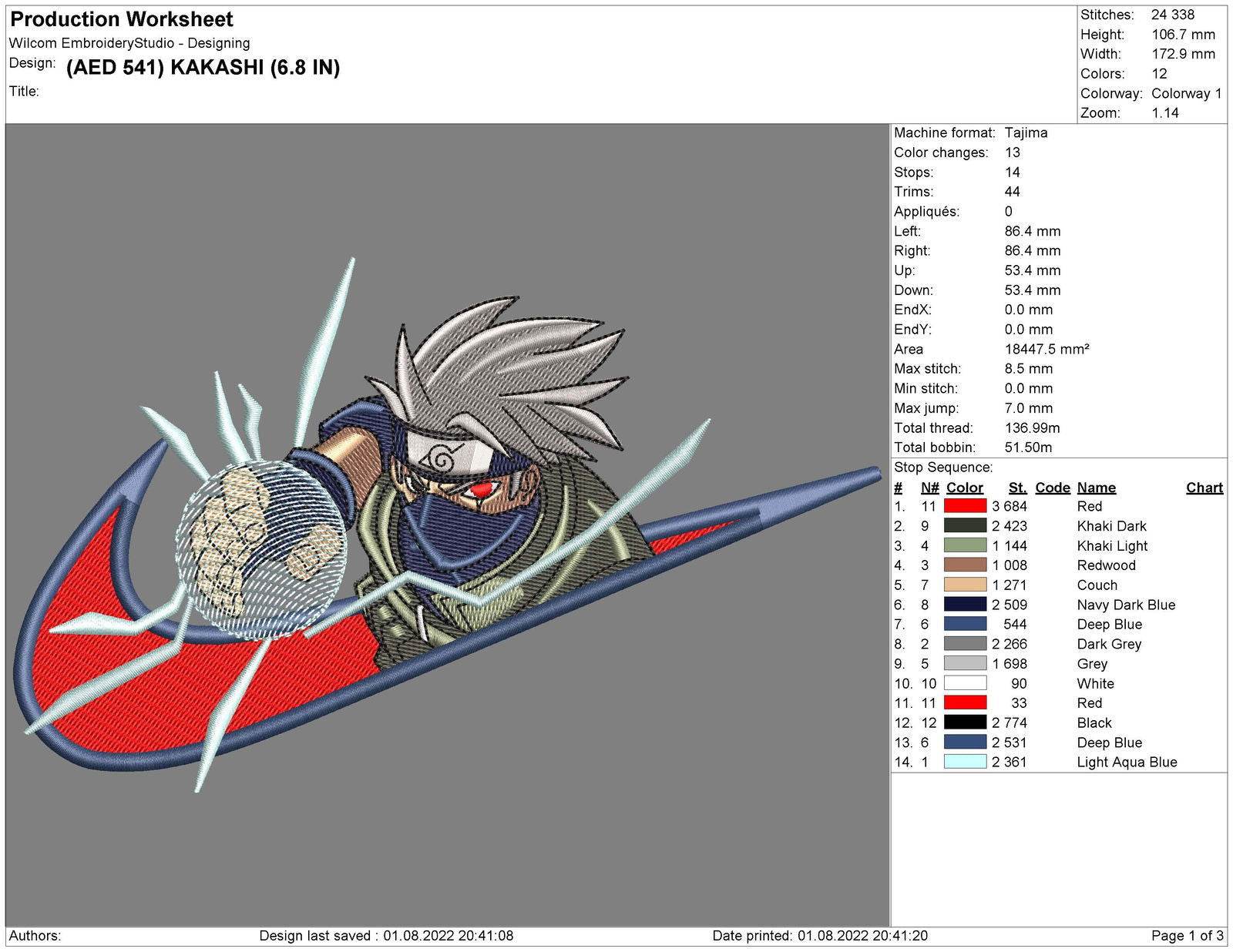Screen dimensions: 1233x952
Task: Click the stitch count '3 684'
Action: [1010, 506]
